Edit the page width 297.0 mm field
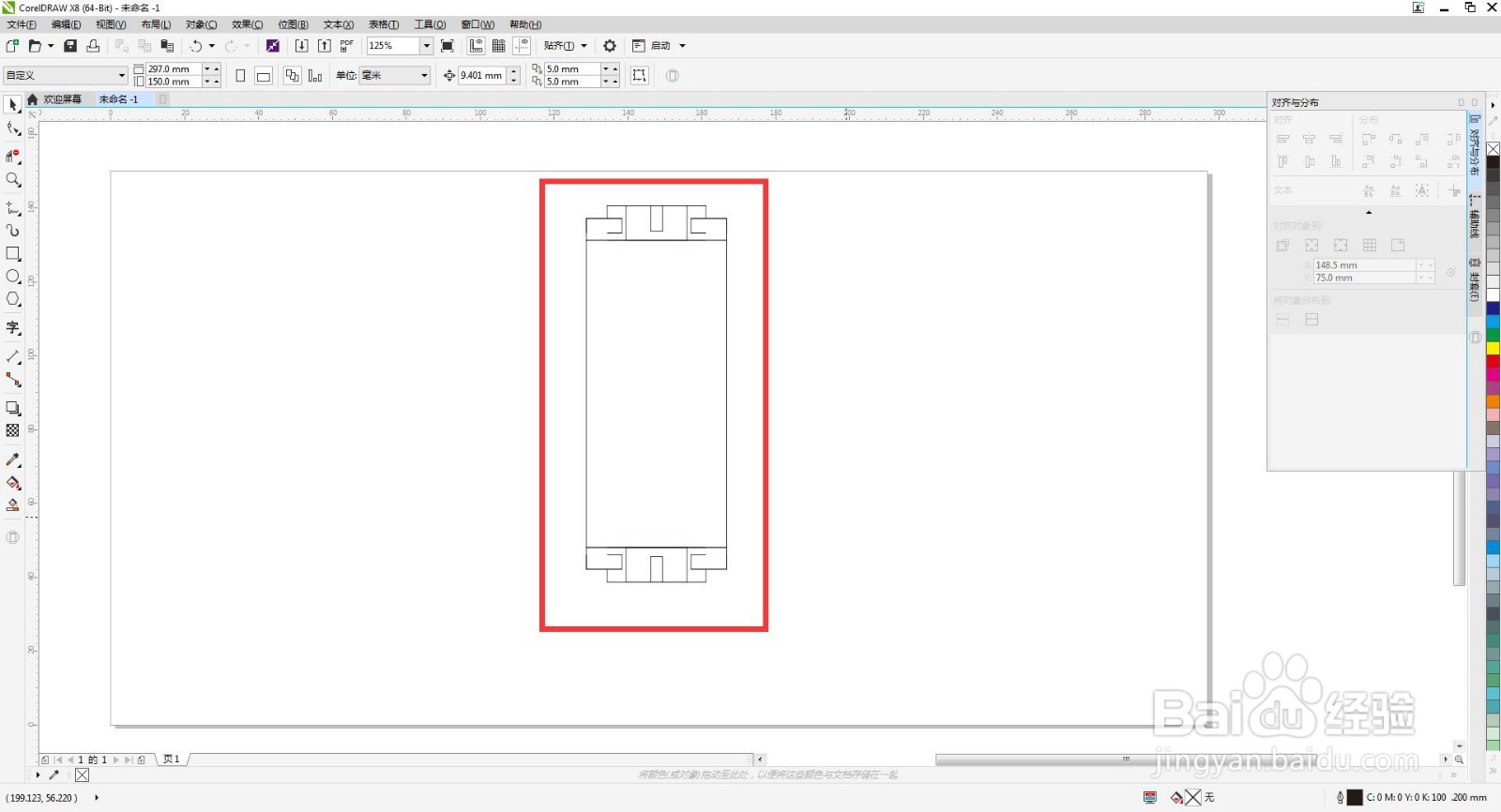The width and height of the screenshot is (1501, 812). 174,68
